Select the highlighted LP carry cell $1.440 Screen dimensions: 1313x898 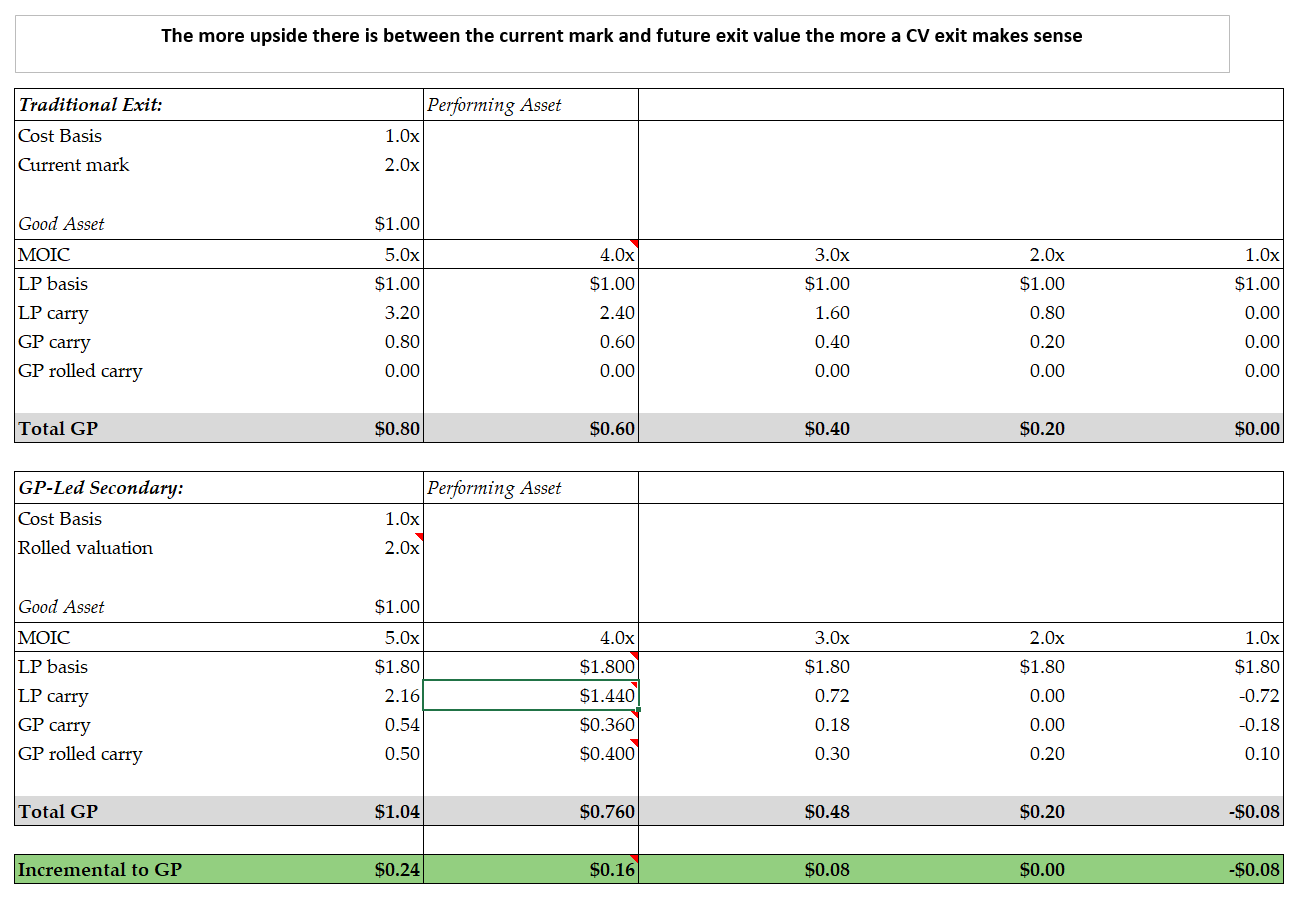530,696
